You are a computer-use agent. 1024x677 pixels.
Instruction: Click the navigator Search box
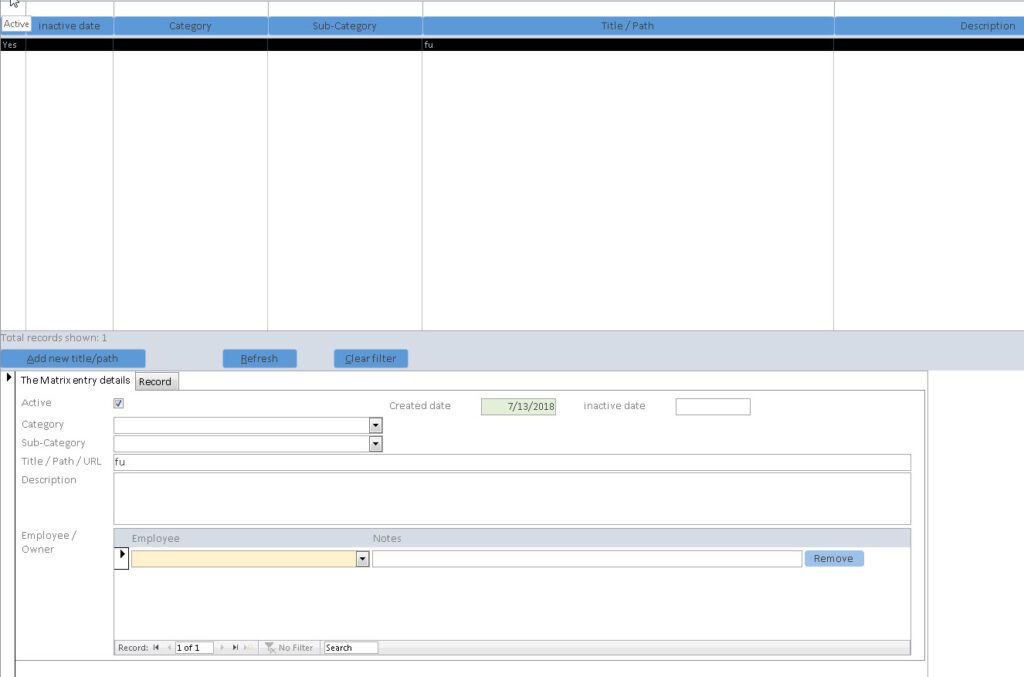351,648
